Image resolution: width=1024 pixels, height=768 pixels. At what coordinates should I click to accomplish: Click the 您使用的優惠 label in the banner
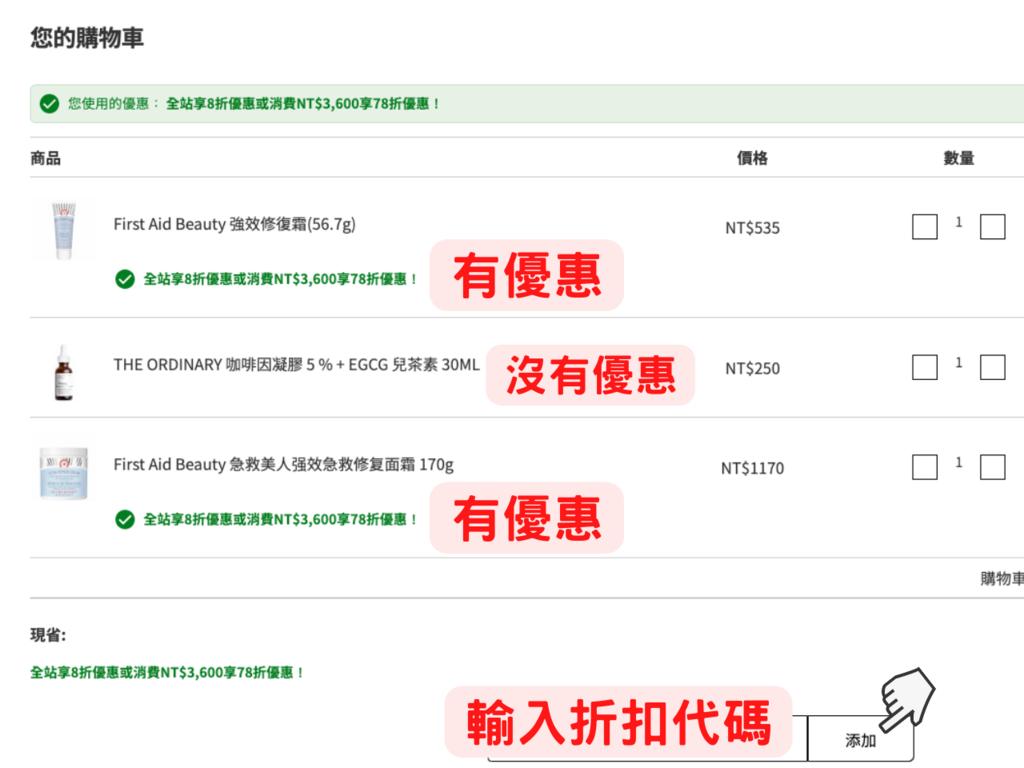coord(114,104)
